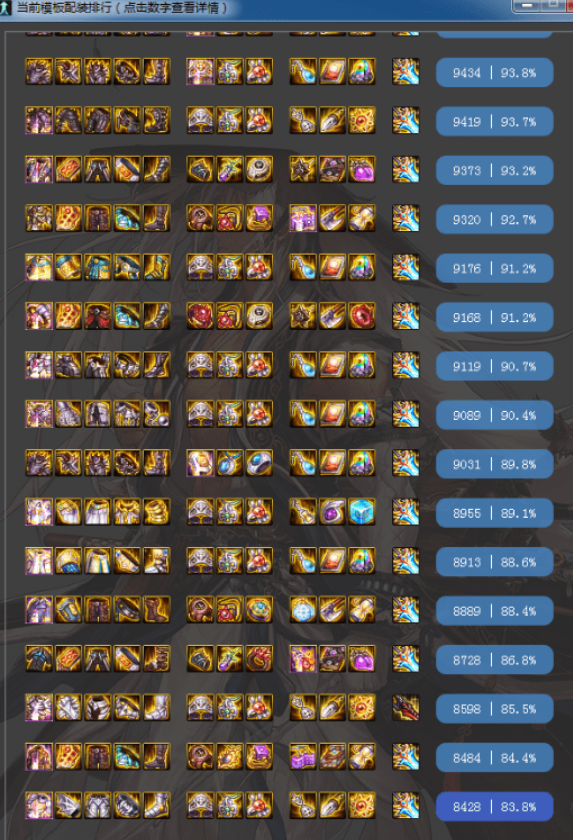Click the 8728 | 86.8% score button
Image resolution: width=573 pixels, height=840 pixels.
(x=494, y=660)
